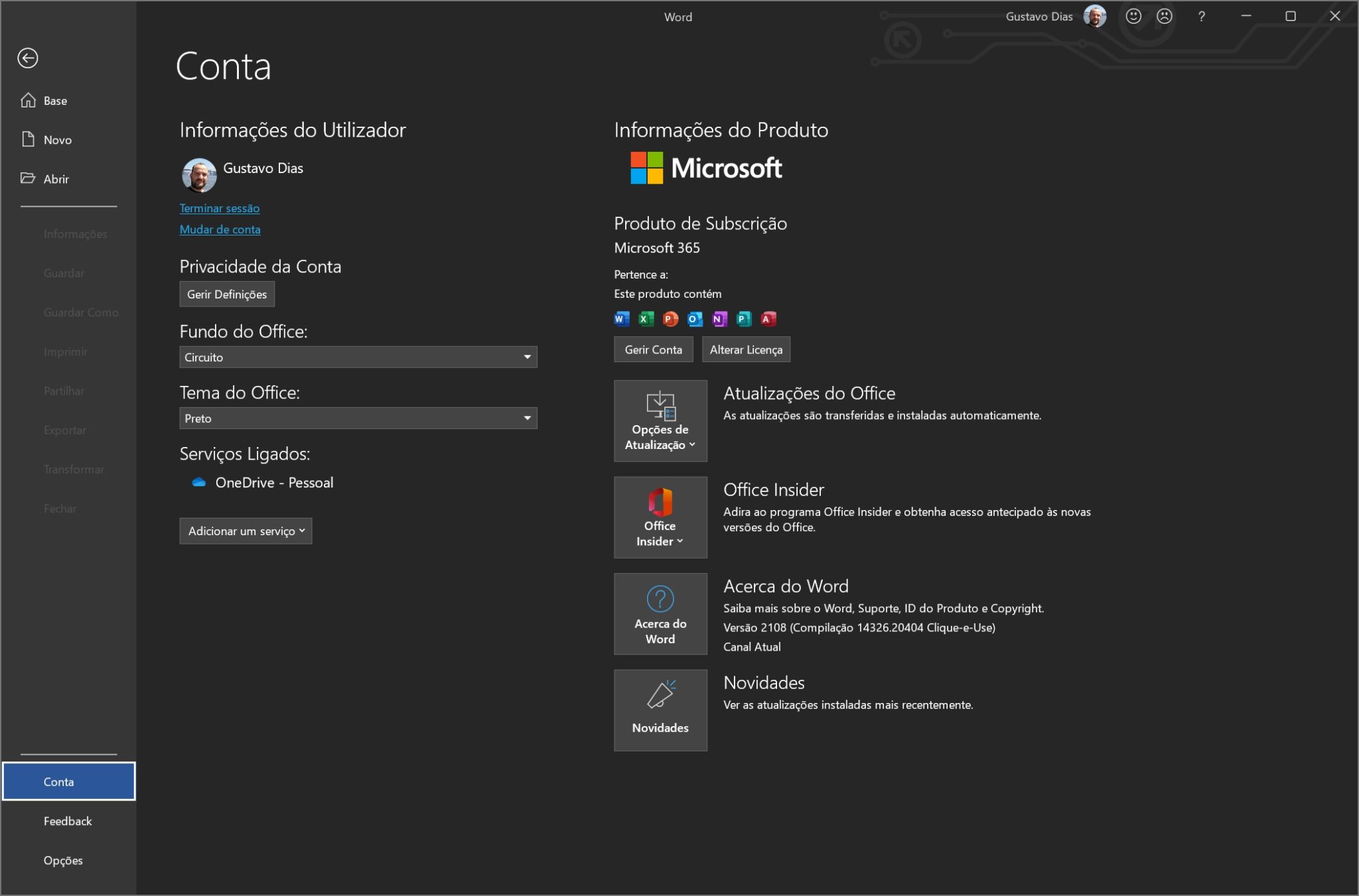1359x896 pixels.
Task: Click the Microsoft 365 product name
Action: pyautogui.click(x=657, y=248)
